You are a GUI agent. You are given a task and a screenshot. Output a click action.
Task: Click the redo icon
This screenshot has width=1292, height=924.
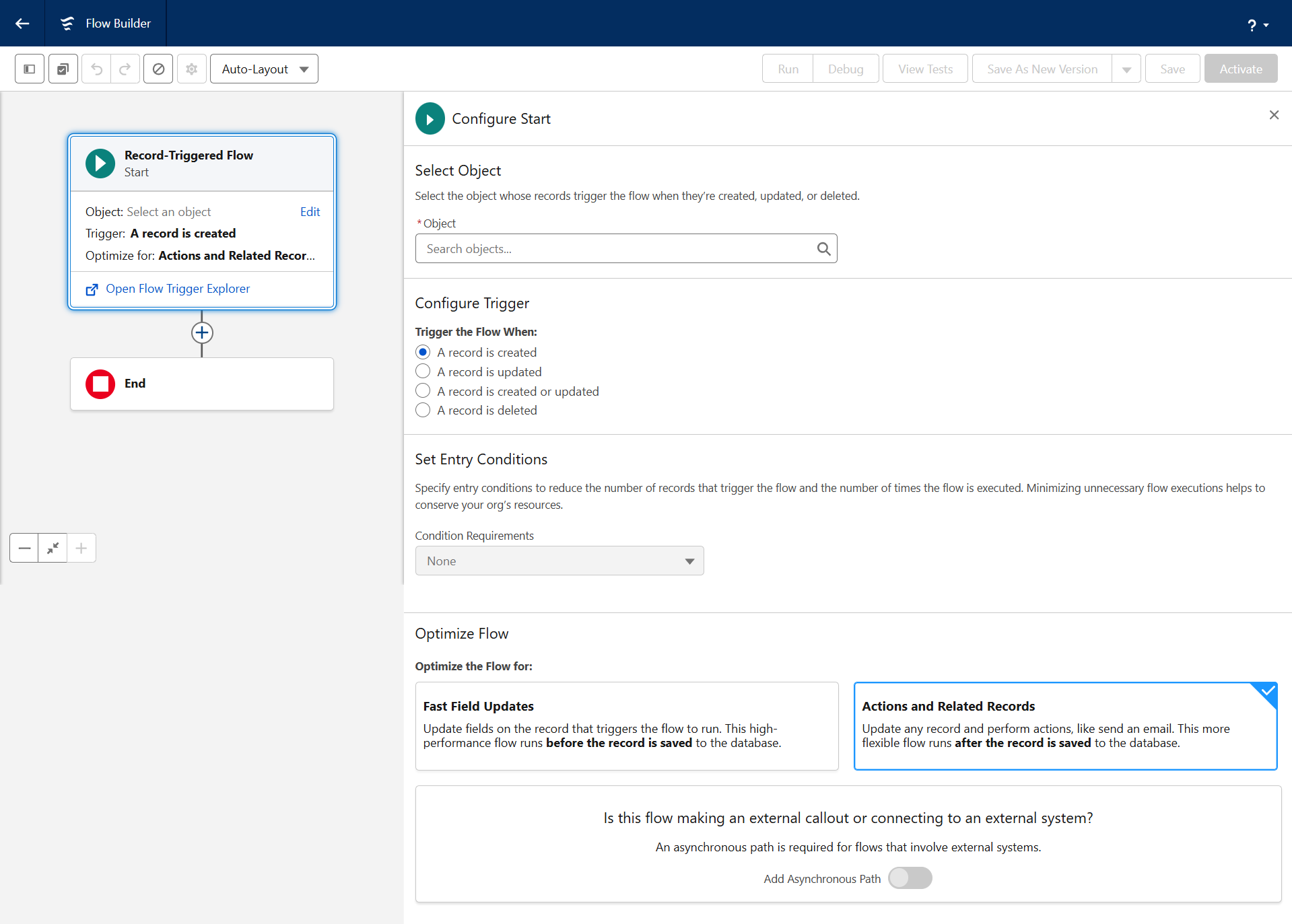[x=125, y=69]
